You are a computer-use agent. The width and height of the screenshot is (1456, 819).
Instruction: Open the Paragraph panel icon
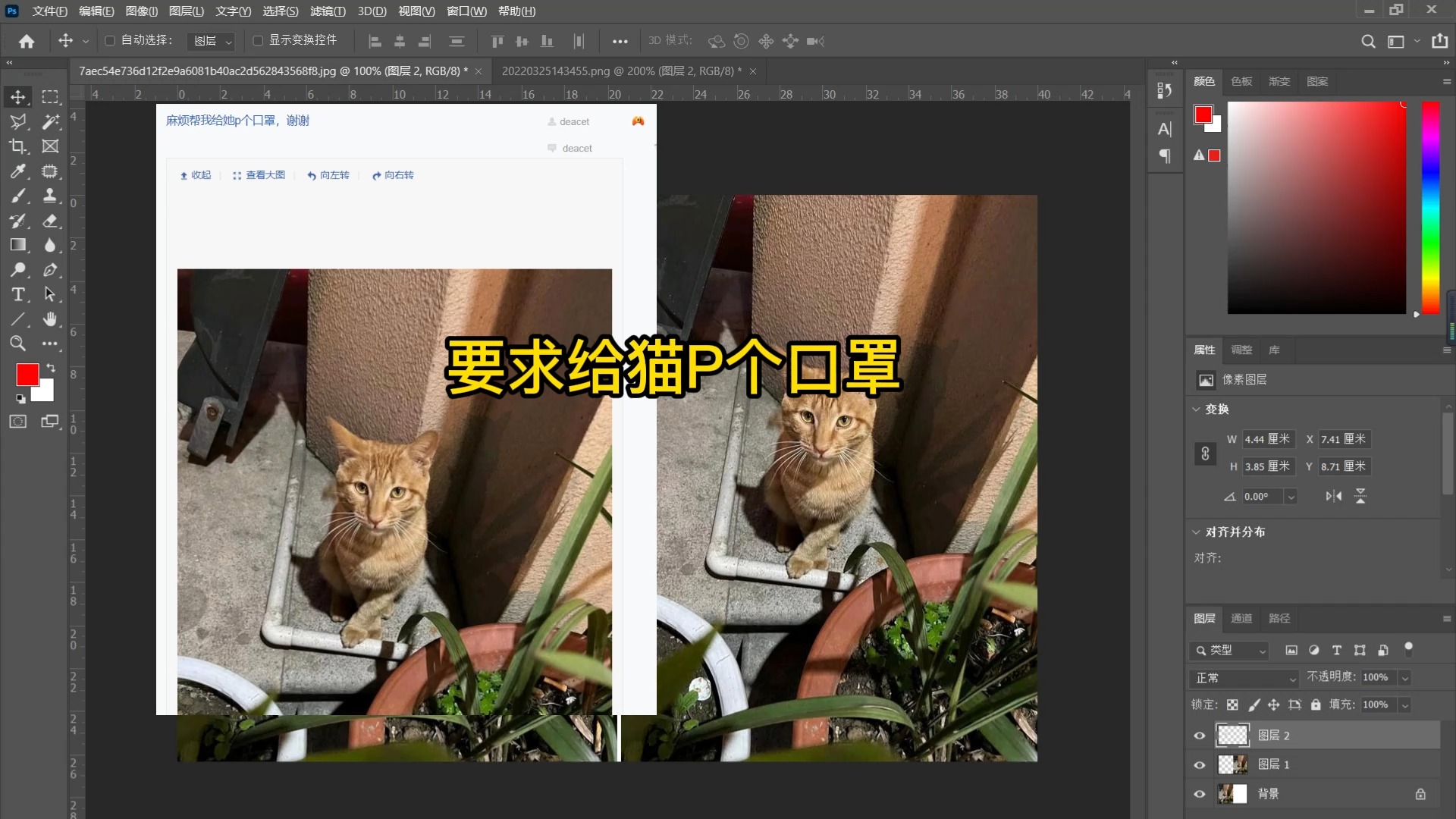pyautogui.click(x=1165, y=156)
